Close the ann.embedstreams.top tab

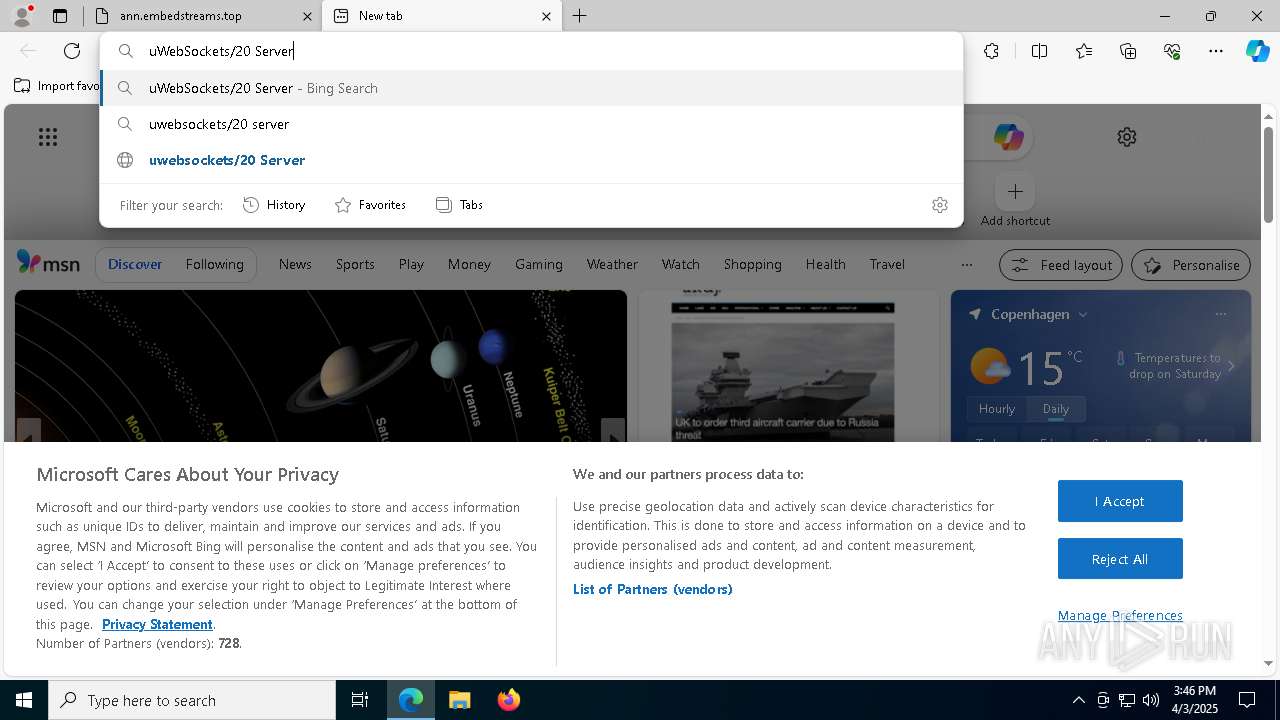[x=307, y=16]
